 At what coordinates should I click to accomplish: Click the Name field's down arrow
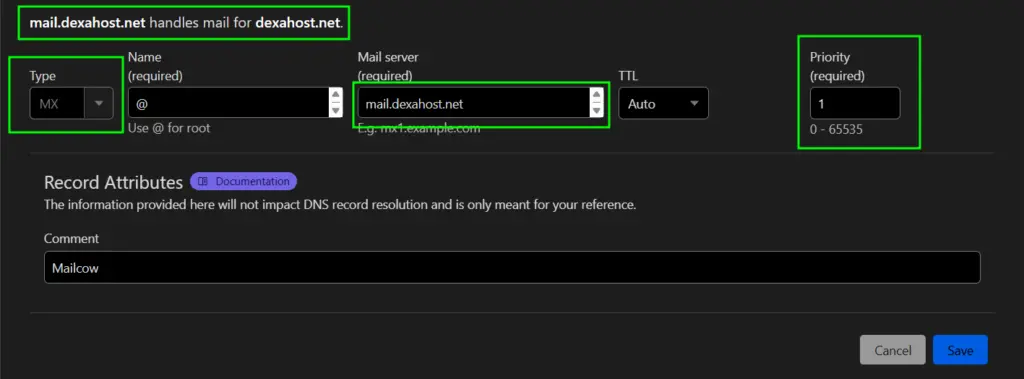[x=336, y=110]
